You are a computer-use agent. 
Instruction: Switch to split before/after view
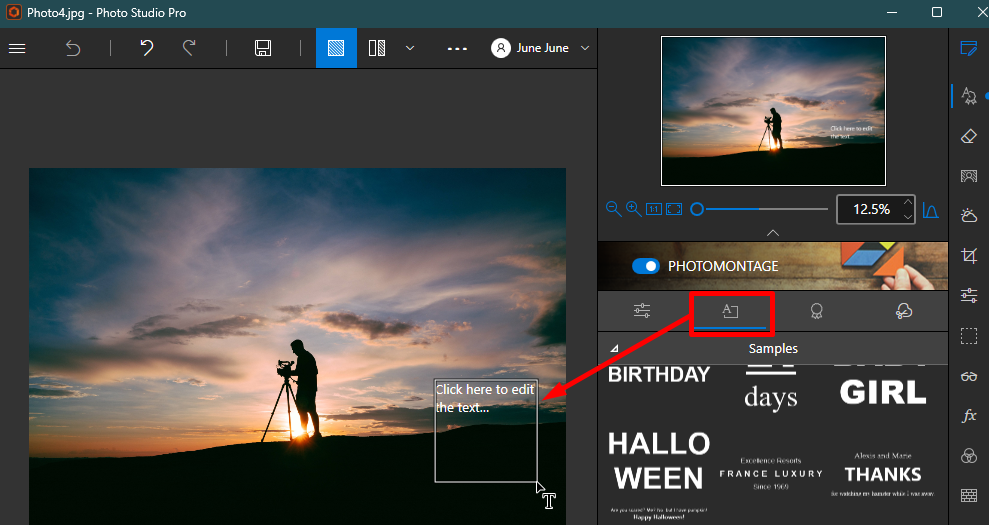pyautogui.click(x=377, y=48)
